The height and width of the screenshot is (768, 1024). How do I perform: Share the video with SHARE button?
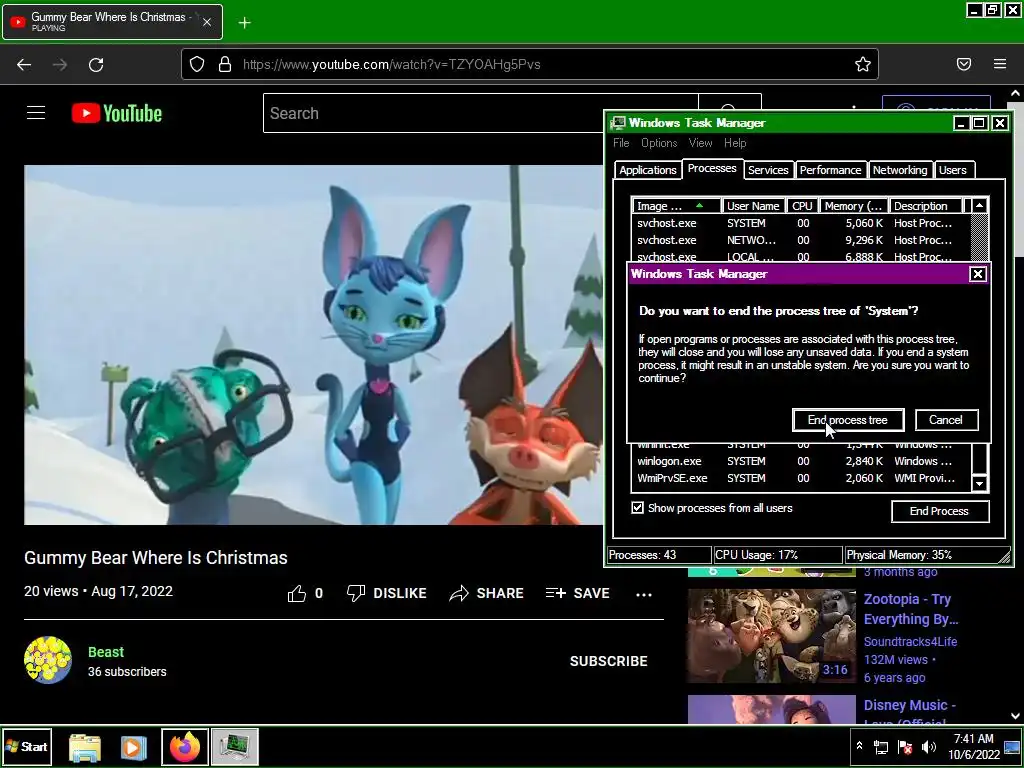pyautogui.click(x=487, y=593)
